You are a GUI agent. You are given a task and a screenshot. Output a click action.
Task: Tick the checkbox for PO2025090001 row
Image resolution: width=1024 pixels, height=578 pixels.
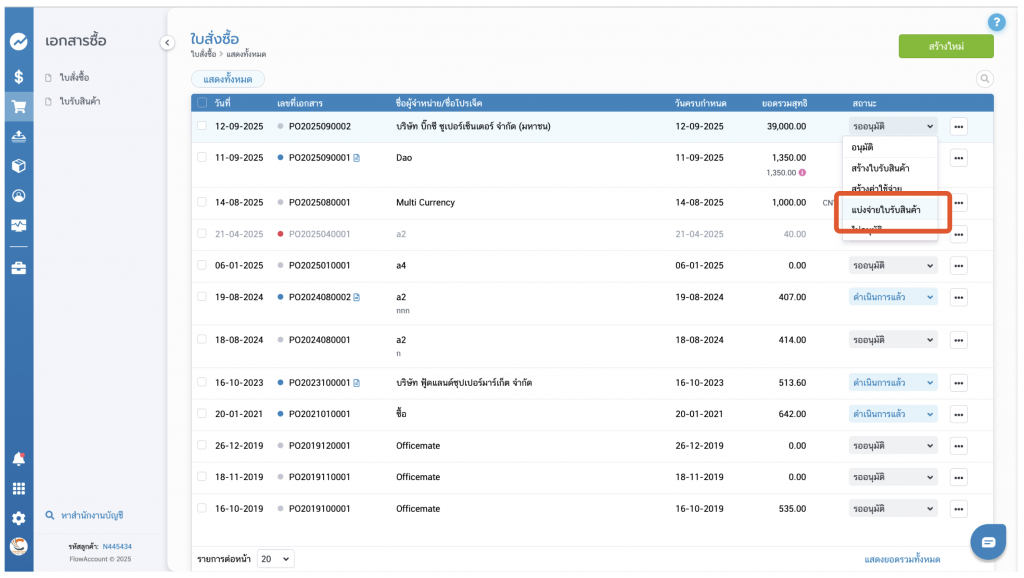coord(202,158)
